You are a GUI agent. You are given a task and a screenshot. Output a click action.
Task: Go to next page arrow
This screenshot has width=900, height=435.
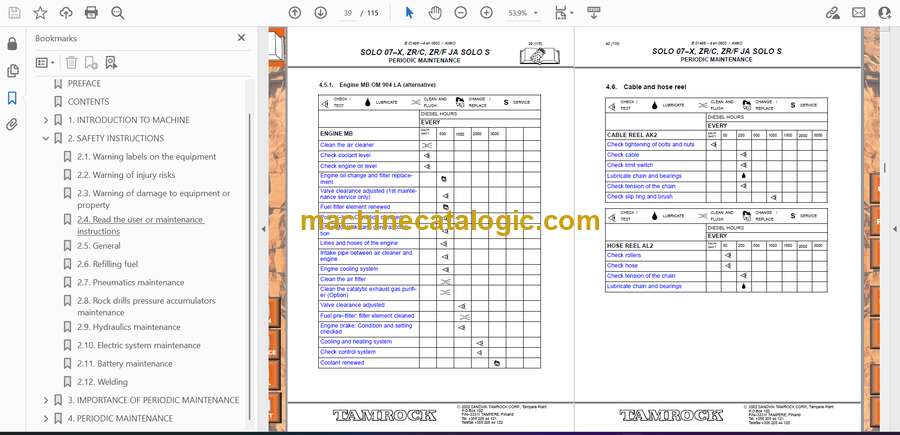(x=321, y=13)
